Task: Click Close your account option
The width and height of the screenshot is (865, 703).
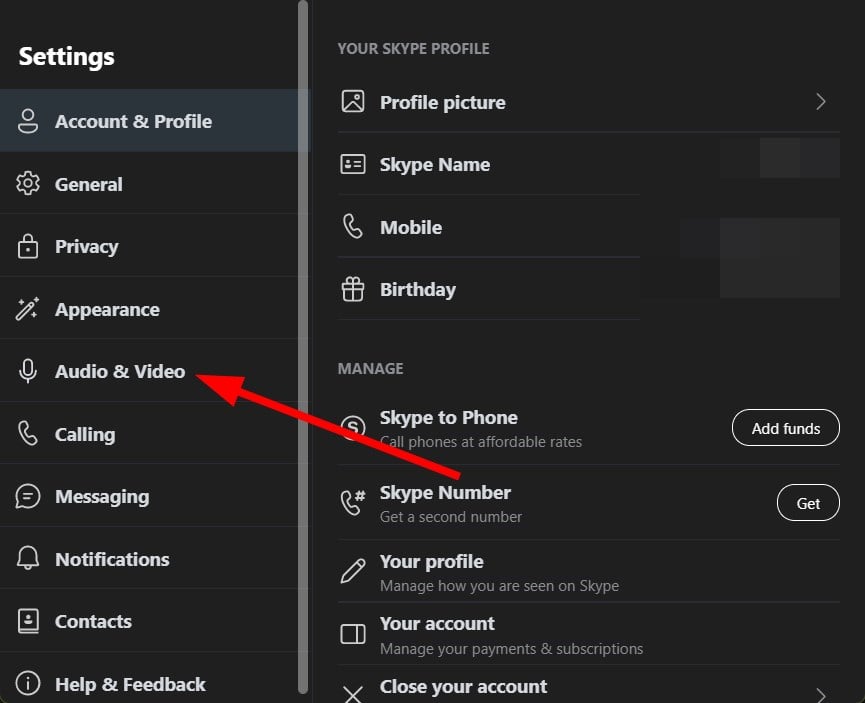Action: pos(589,685)
